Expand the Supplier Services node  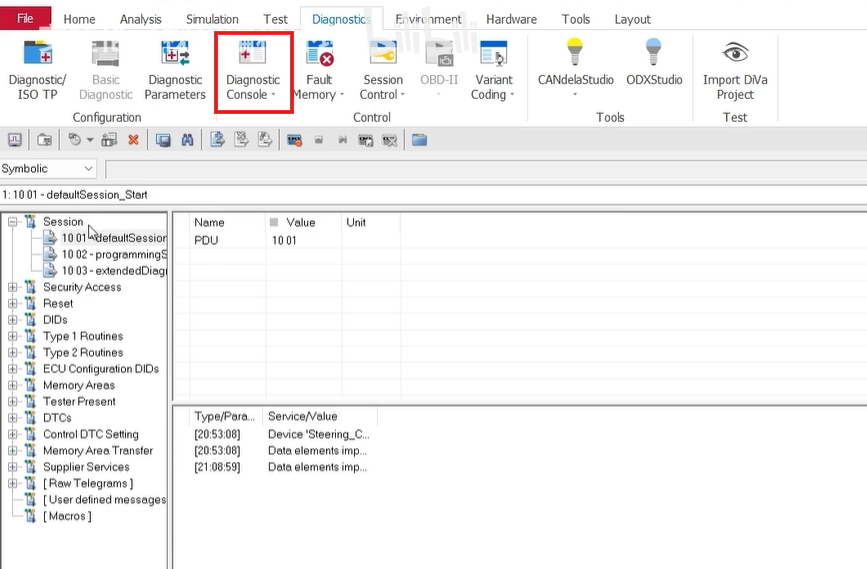coord(13,467)
